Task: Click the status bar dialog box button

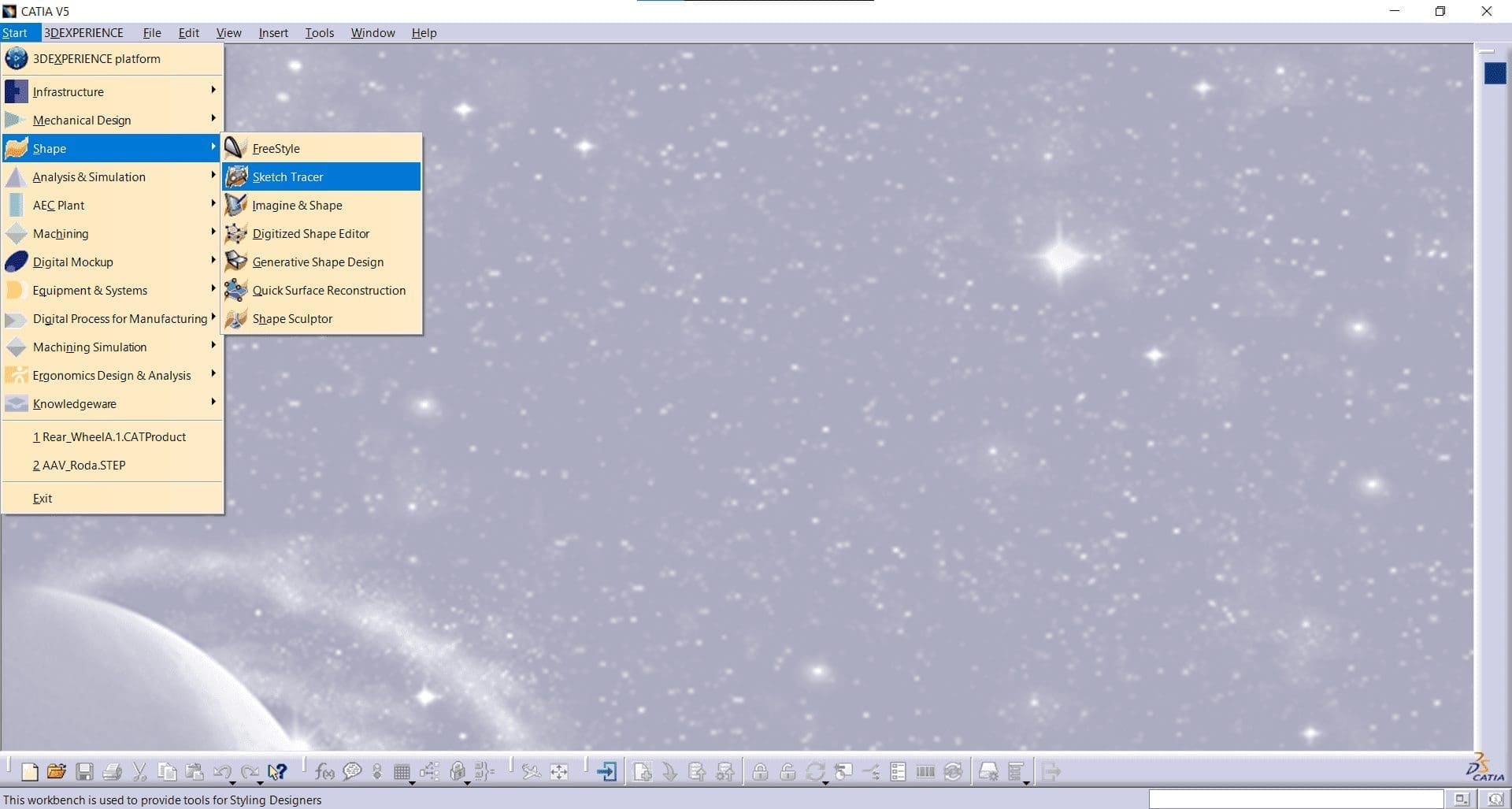Action: coord(1462,799)
